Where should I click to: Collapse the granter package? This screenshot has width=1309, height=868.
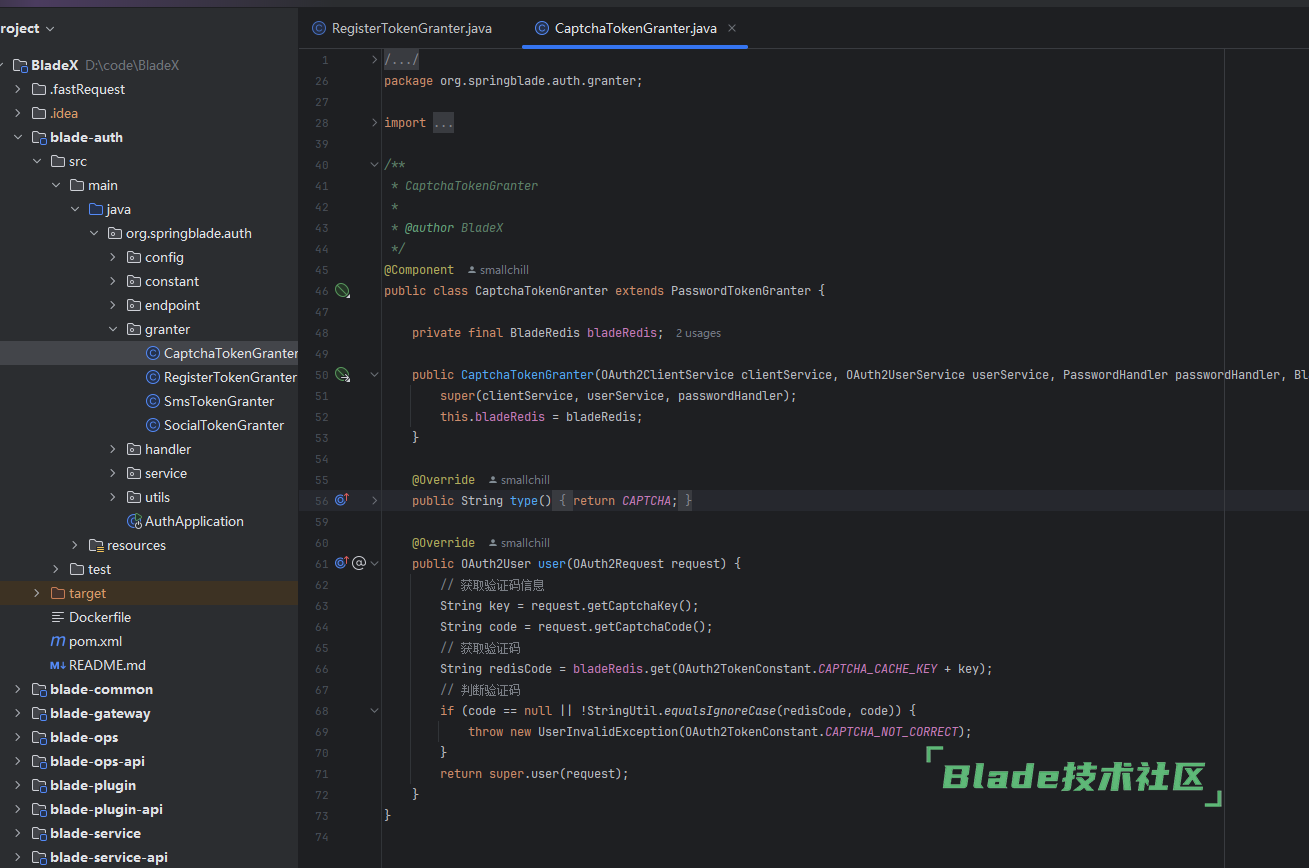[112, 329]
